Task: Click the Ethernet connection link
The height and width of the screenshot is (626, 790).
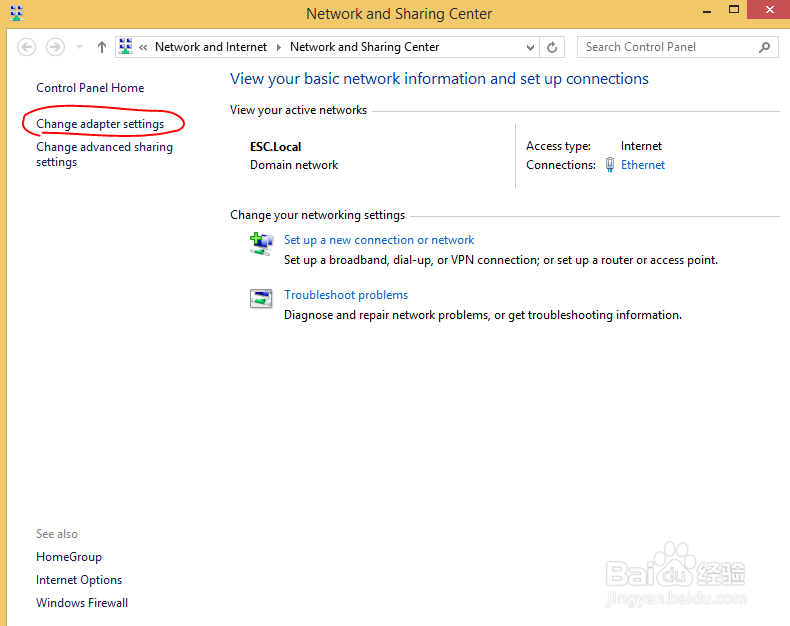Action: [643, 165]
